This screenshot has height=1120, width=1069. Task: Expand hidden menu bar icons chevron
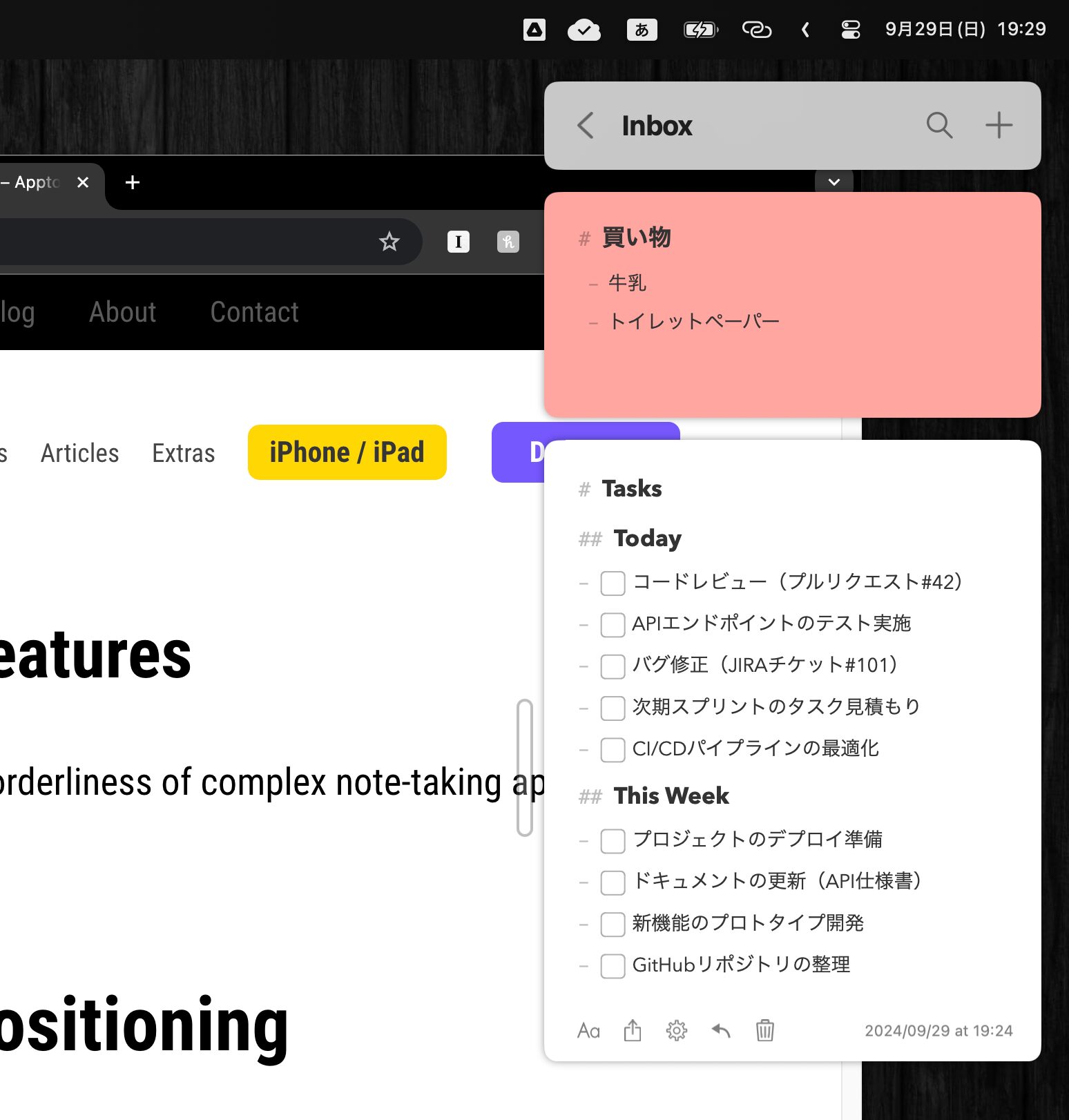805,30
